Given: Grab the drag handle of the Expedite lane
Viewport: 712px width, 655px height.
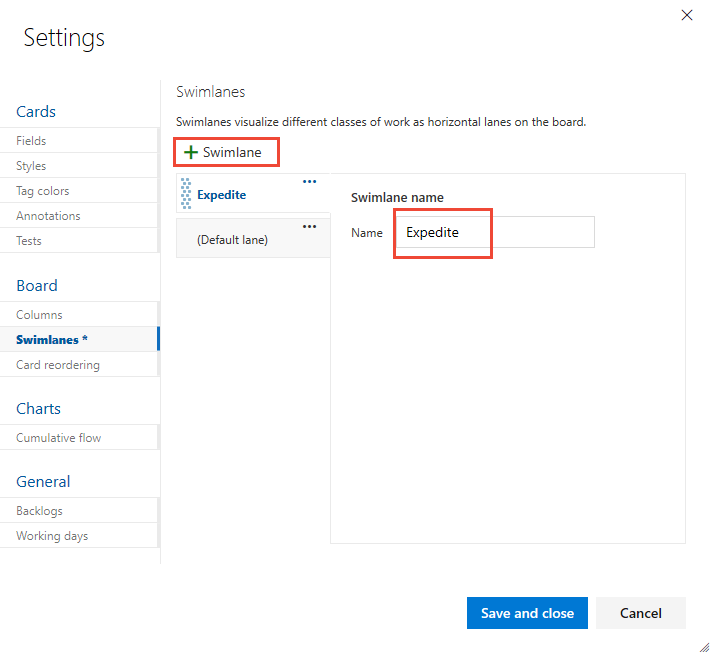Looking at the screenshot, I should pyautogui.click(x=186, y=194).
